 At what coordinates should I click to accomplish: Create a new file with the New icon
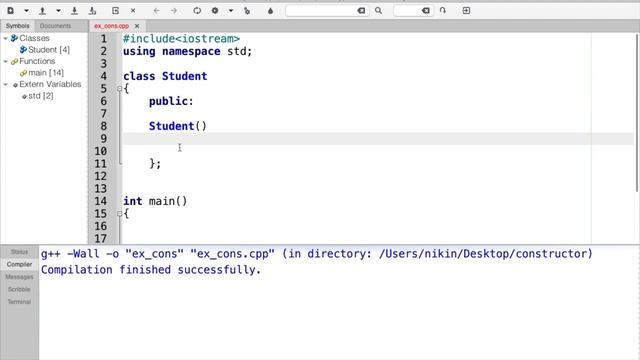pos(11,11)
